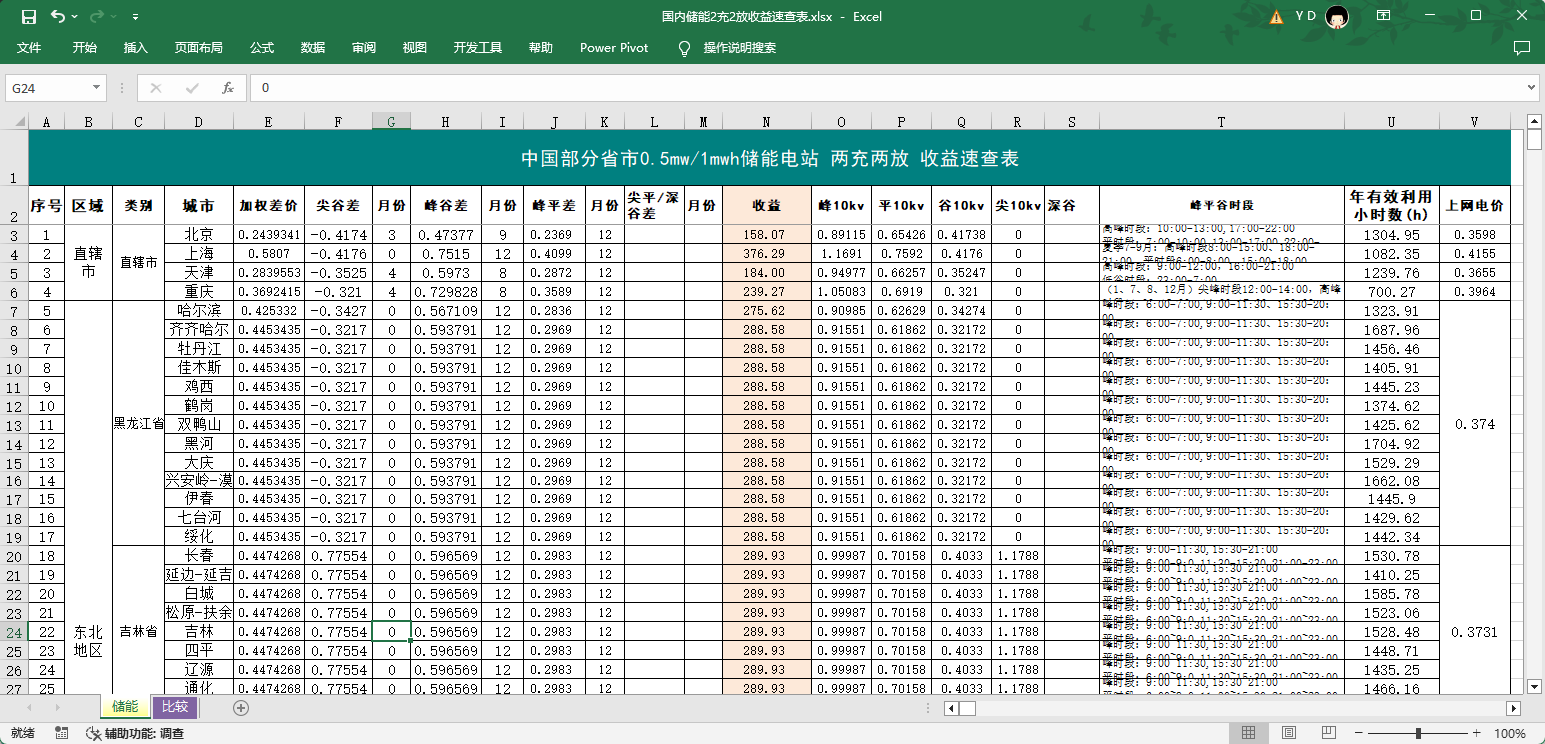
Task: Click the cancel X formula icon
Action: tap(155, 88)
